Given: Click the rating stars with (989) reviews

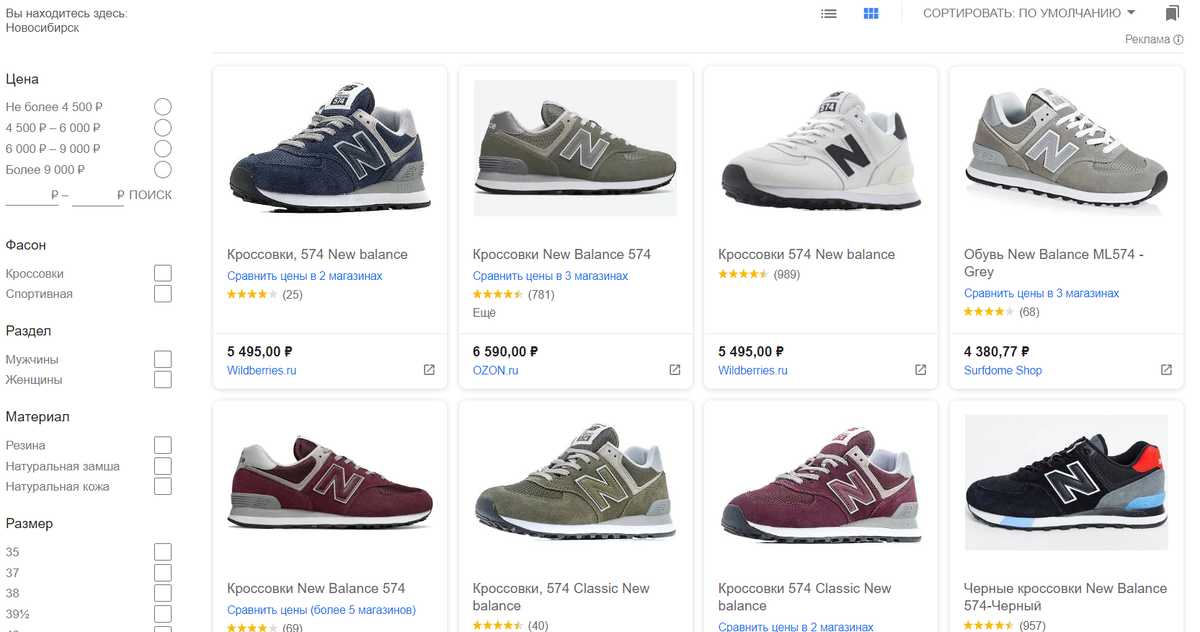Looking at the screenshot, I should click(743, 274).
